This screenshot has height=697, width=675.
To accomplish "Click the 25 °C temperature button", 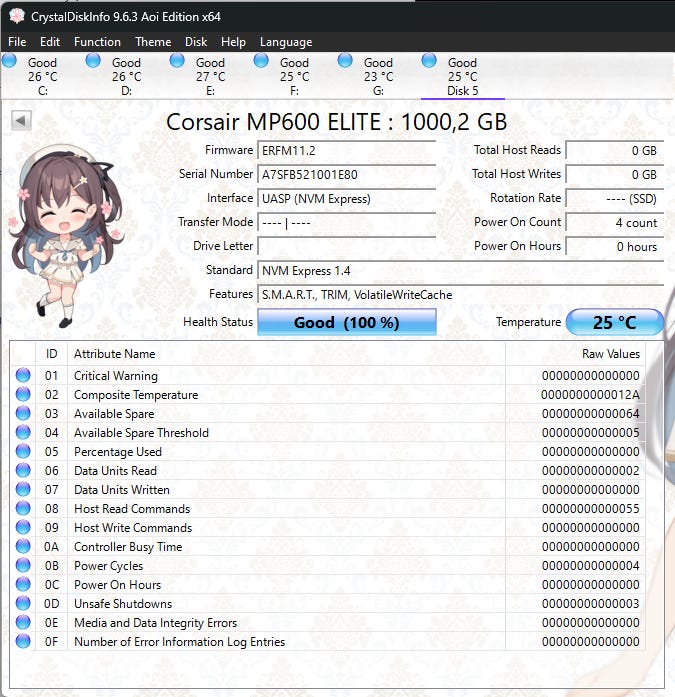I will [x=615, y=322].
